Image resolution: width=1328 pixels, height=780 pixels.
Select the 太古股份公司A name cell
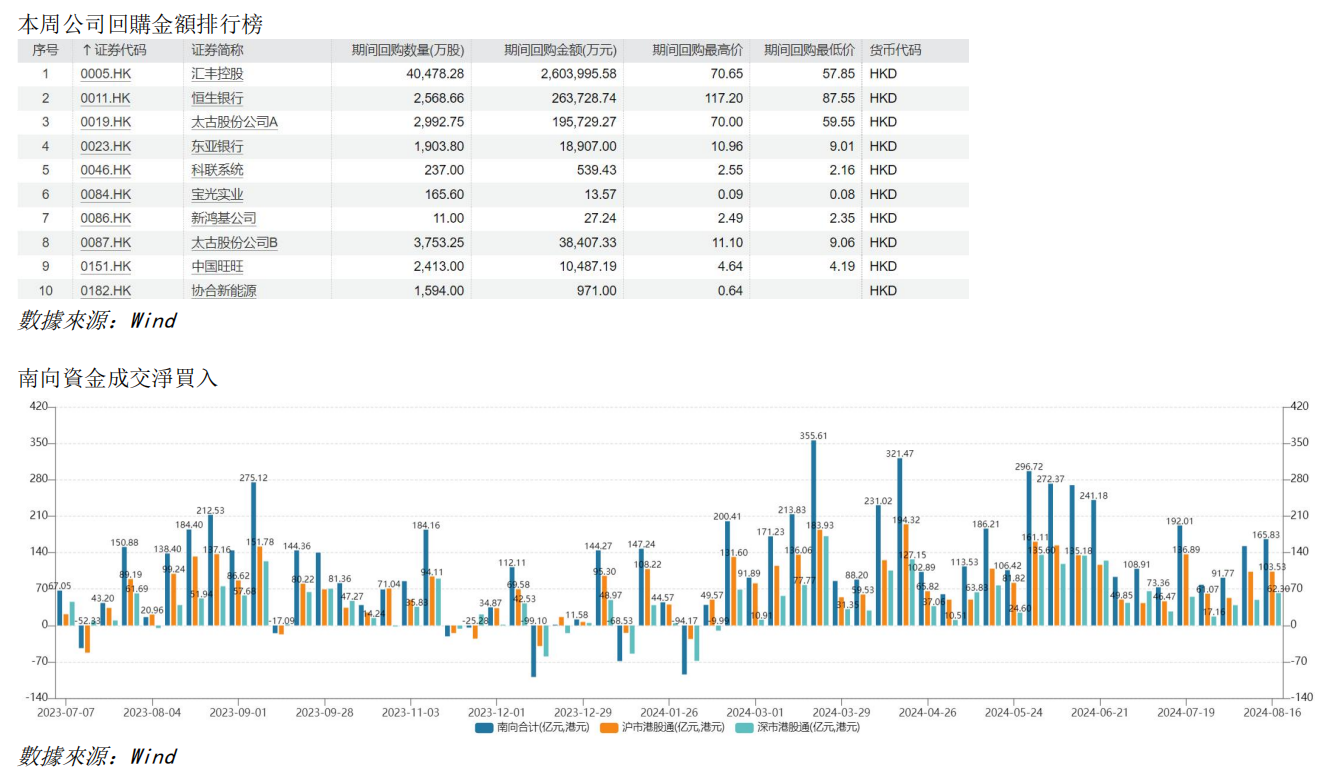click(x=235, y=122)
